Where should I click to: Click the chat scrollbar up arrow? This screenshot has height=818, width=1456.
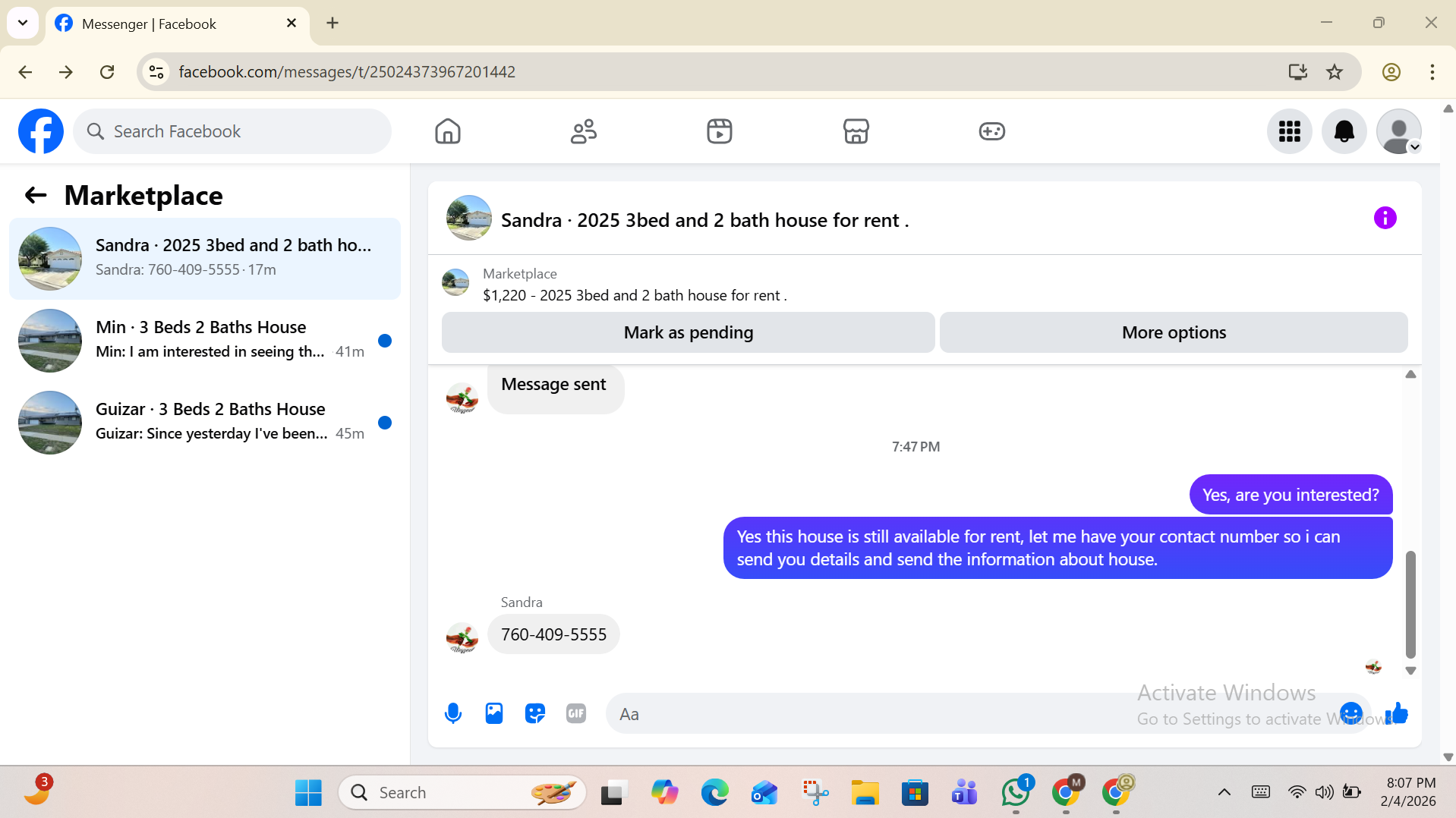coord(1410,374)
